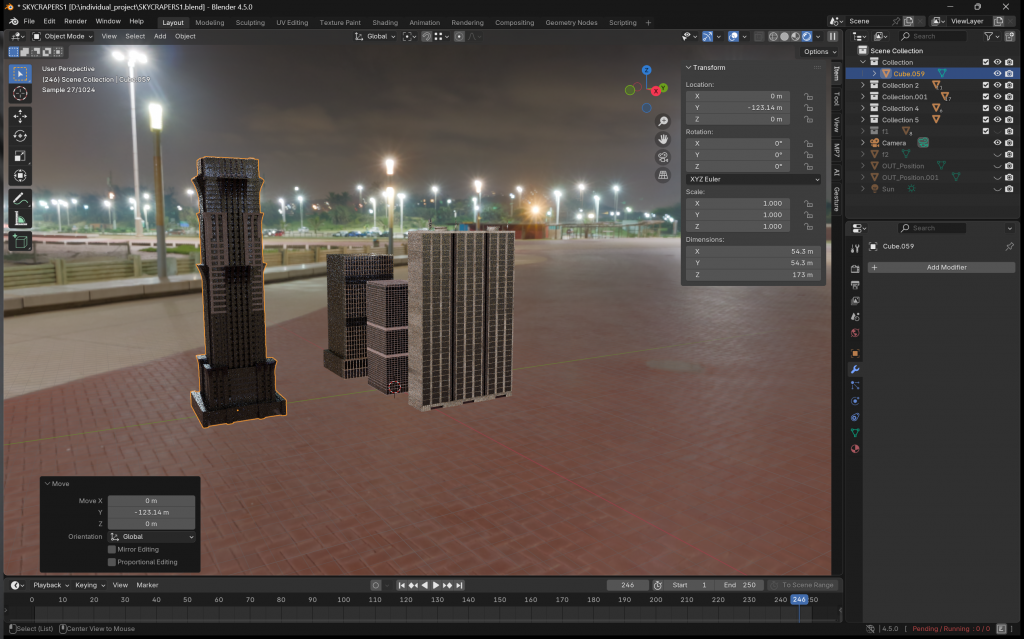Select the Rotate tool in the toolbar
Viewport: 1024px width, 639px height.
[20, 136]
